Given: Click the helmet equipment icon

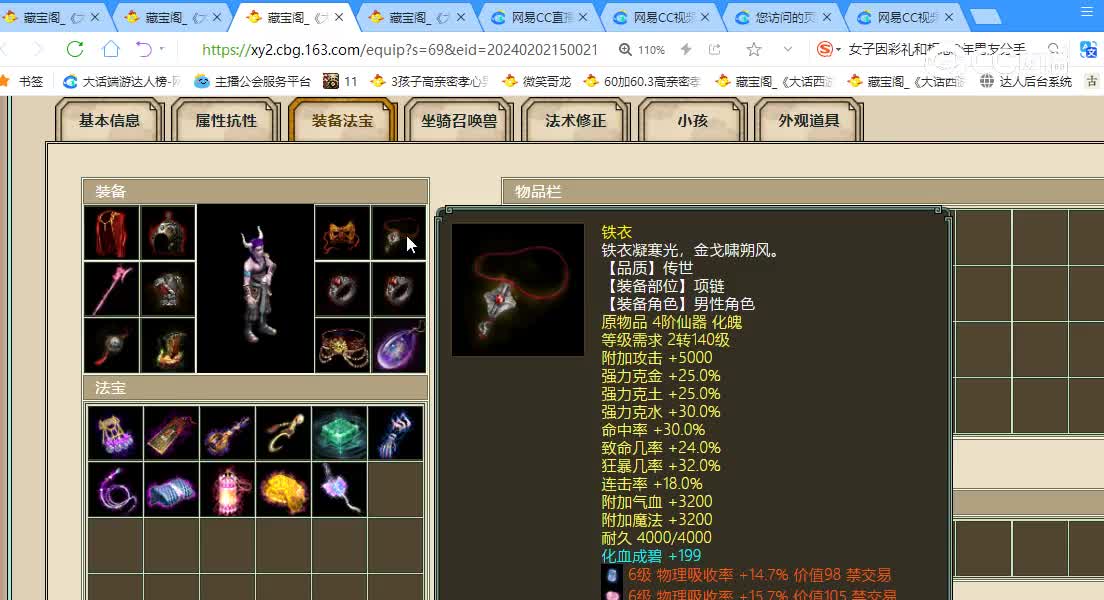Looking at the screenshot, I should [168, 233].
